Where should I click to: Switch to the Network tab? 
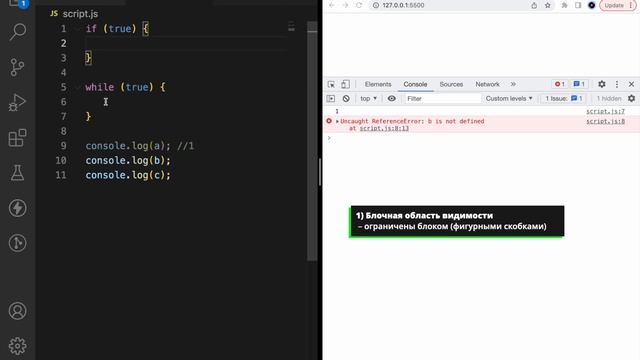[x=487, y=84]
